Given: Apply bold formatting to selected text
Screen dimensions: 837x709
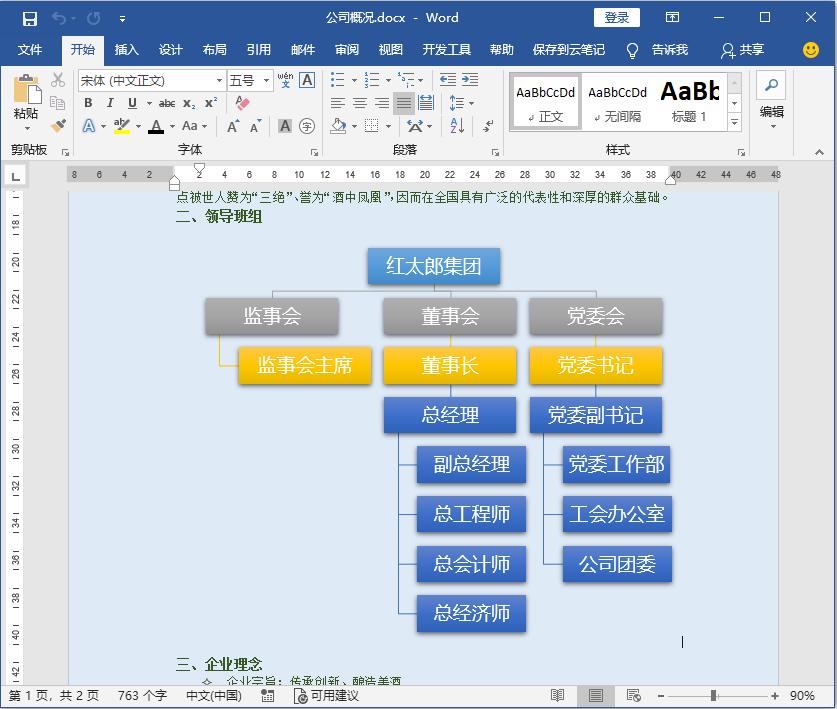Looking at the screenshot, I should 89,102.
